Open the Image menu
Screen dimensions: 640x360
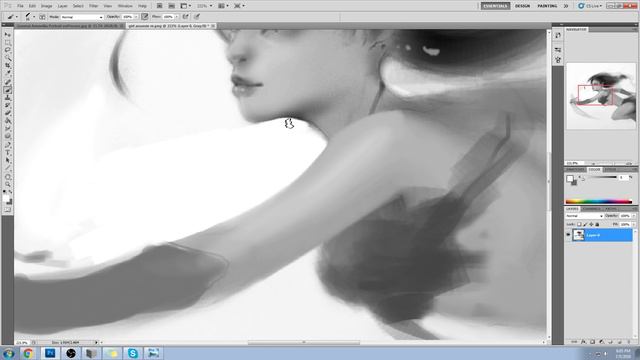click(x=47, y=6)
